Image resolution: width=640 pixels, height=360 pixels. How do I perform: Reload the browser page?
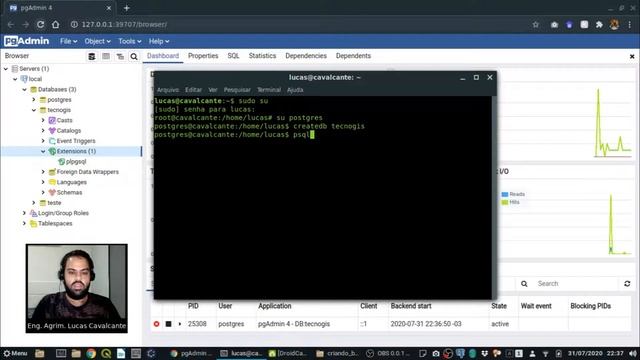click(x=40, y=24)
